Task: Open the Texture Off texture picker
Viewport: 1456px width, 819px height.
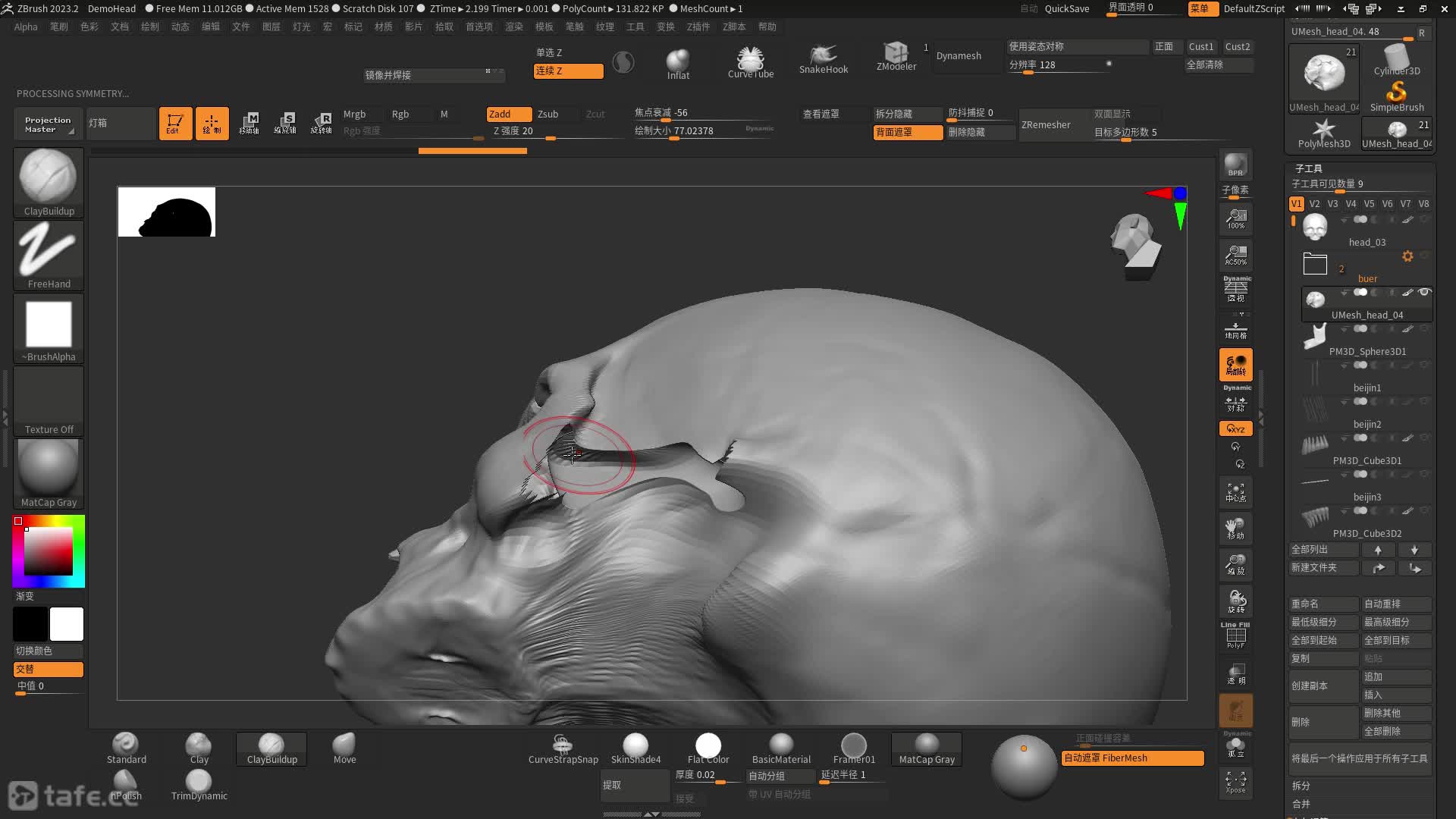Action: pyautogui.click(x=49, y=401)
